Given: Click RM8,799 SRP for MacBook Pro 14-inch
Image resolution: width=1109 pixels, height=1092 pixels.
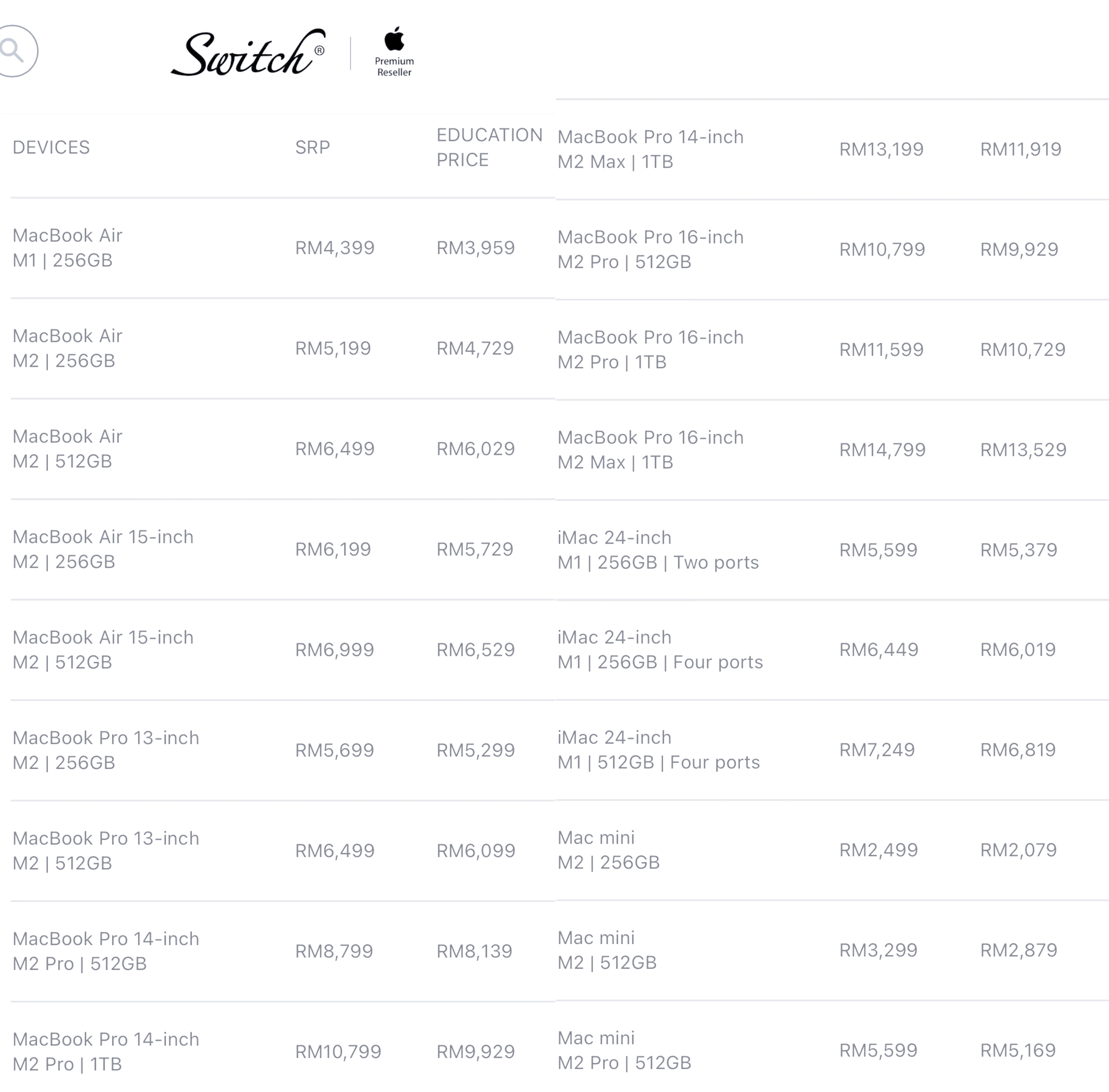Looking at the screenshot, I should tap(334, 951).
